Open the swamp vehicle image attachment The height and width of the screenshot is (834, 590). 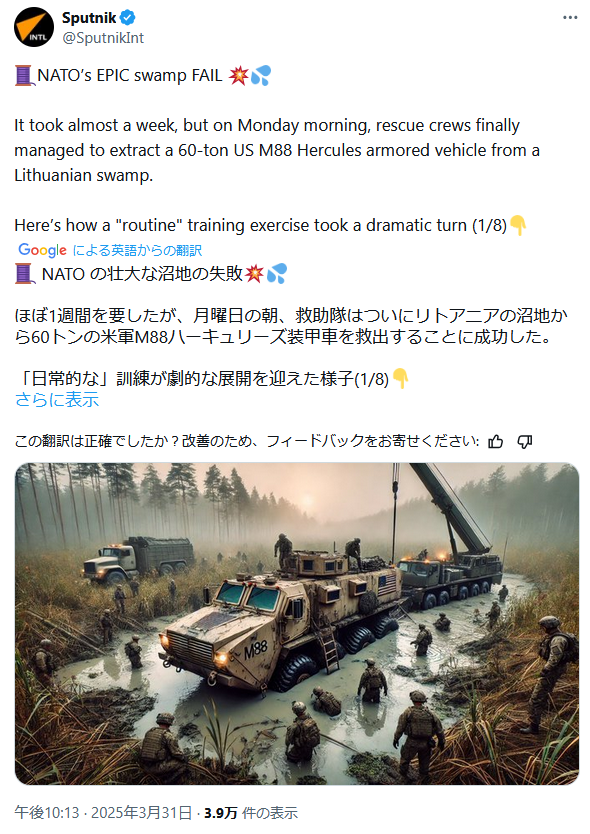[296, 623]
